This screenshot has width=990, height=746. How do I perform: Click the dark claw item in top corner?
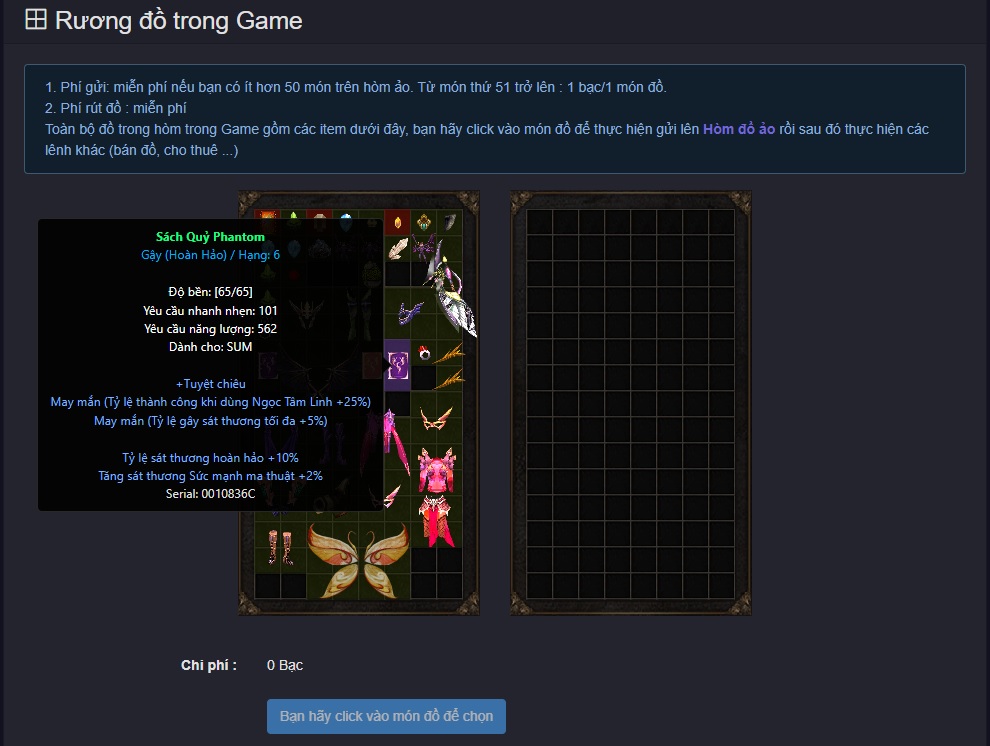[450, 222]
